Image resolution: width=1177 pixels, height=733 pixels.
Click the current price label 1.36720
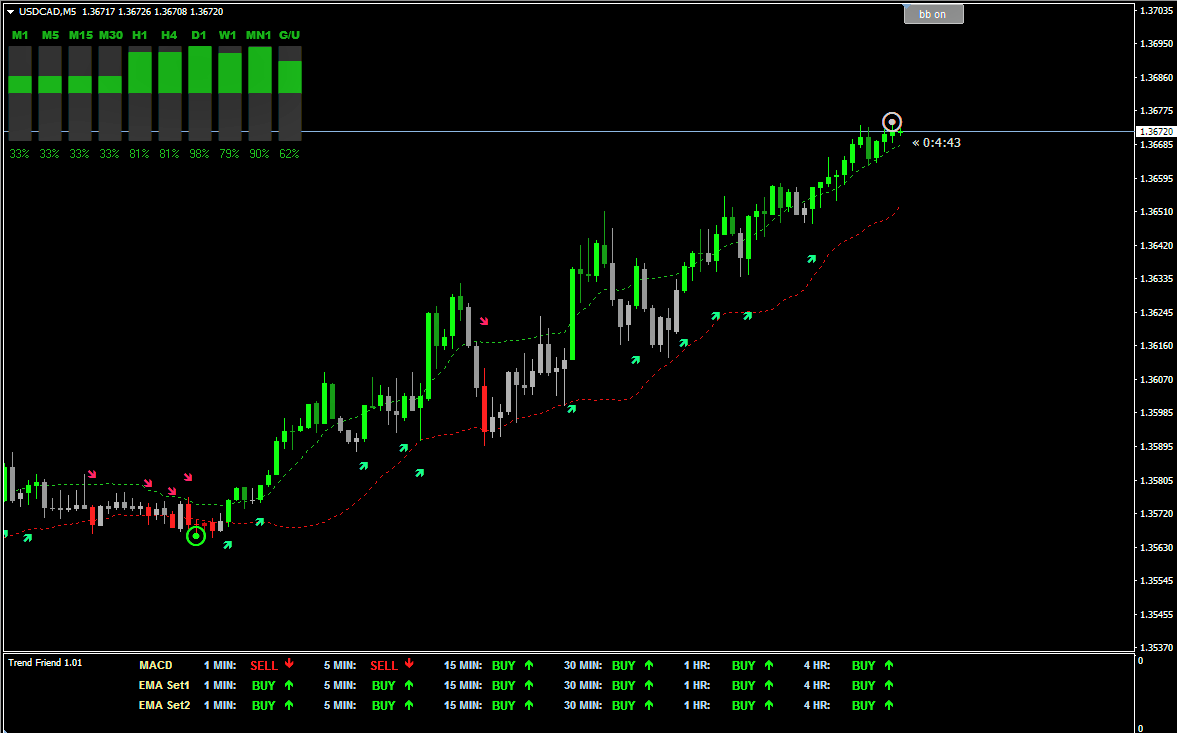point(1156,131)
